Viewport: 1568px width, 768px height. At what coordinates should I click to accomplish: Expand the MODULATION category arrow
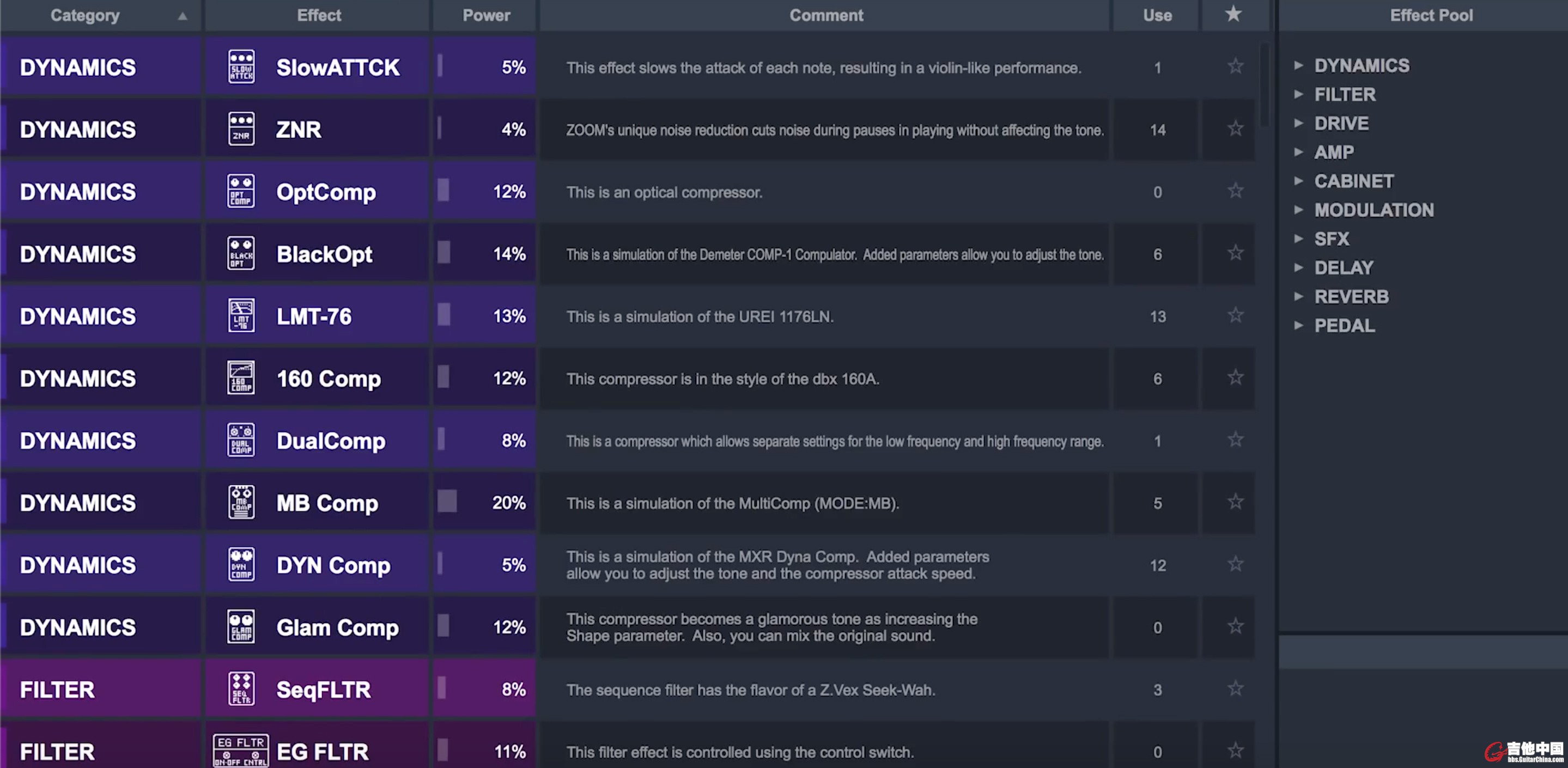pos(1298,210)
